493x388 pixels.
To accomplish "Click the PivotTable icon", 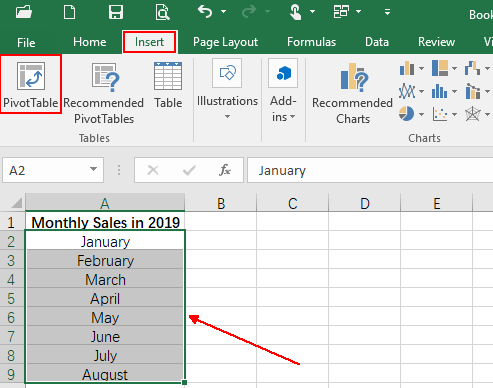I will pos(31,76).
